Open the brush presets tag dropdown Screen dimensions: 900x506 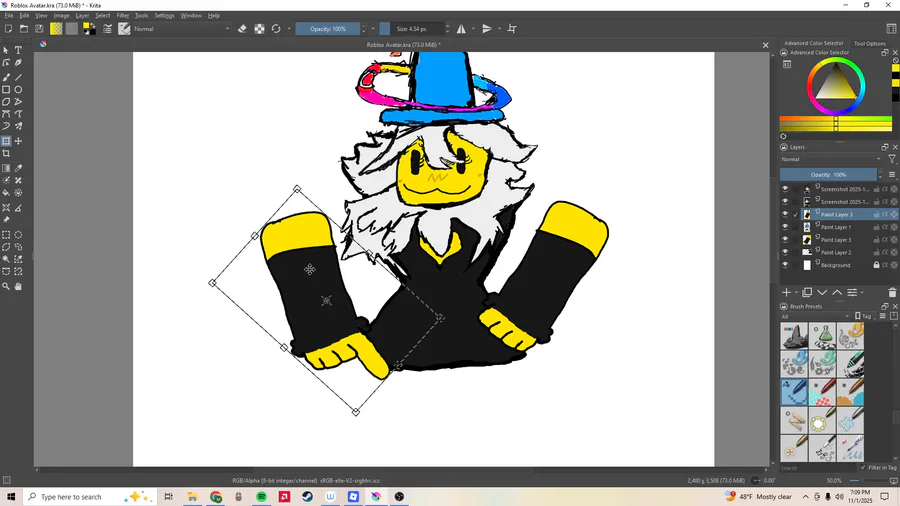click(x=814, y=316)
